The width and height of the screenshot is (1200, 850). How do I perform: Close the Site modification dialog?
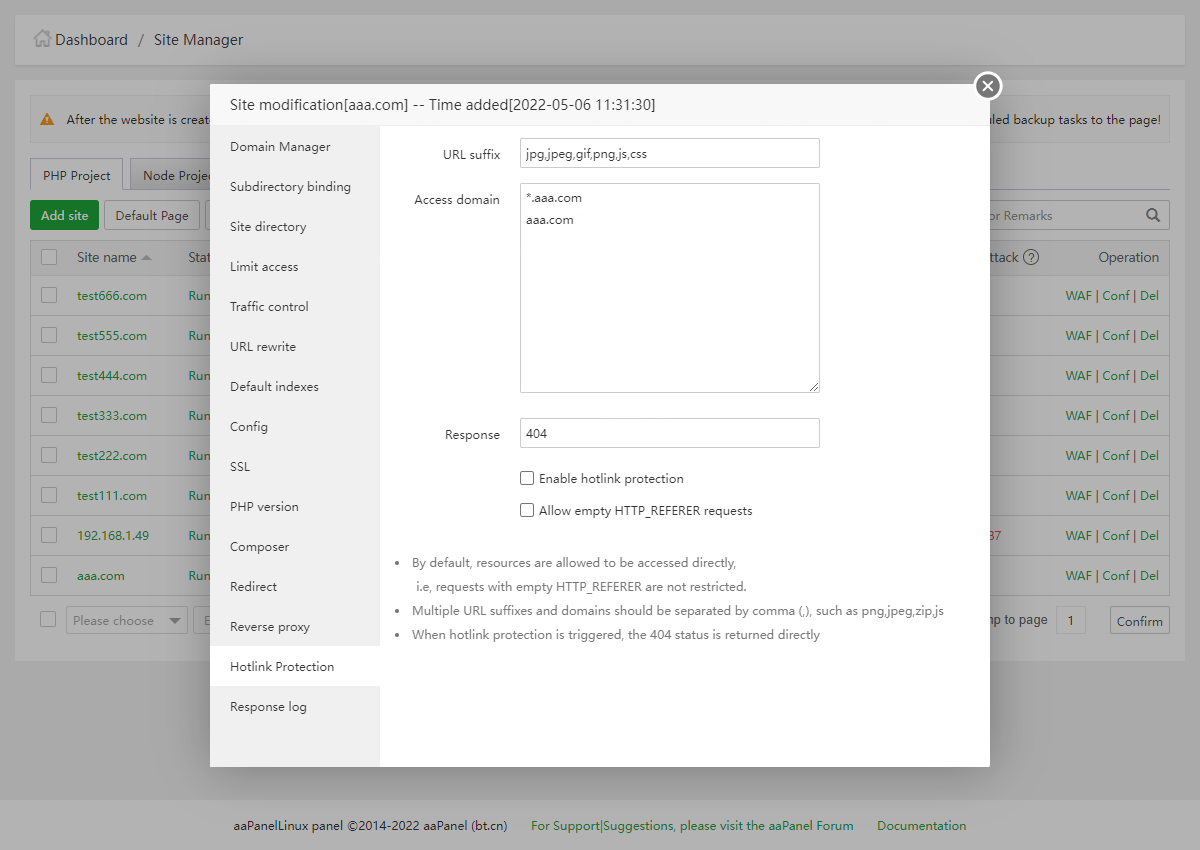[988, 87]
